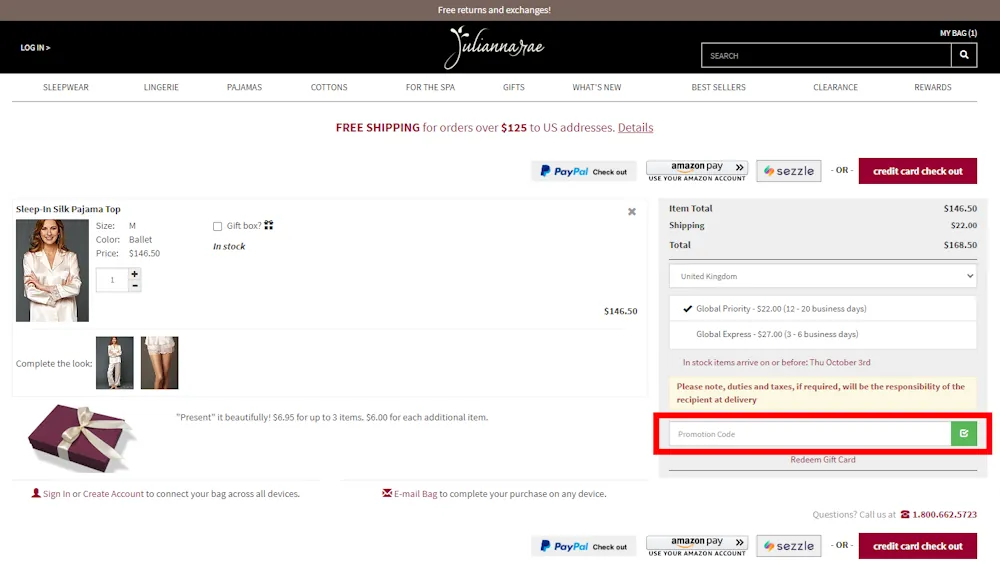Open the pajama set Complete the look thumbnail
Image resolution: width=1000 pixels, height=568 pixels.
pyautogui.click(x=115, y=363)
